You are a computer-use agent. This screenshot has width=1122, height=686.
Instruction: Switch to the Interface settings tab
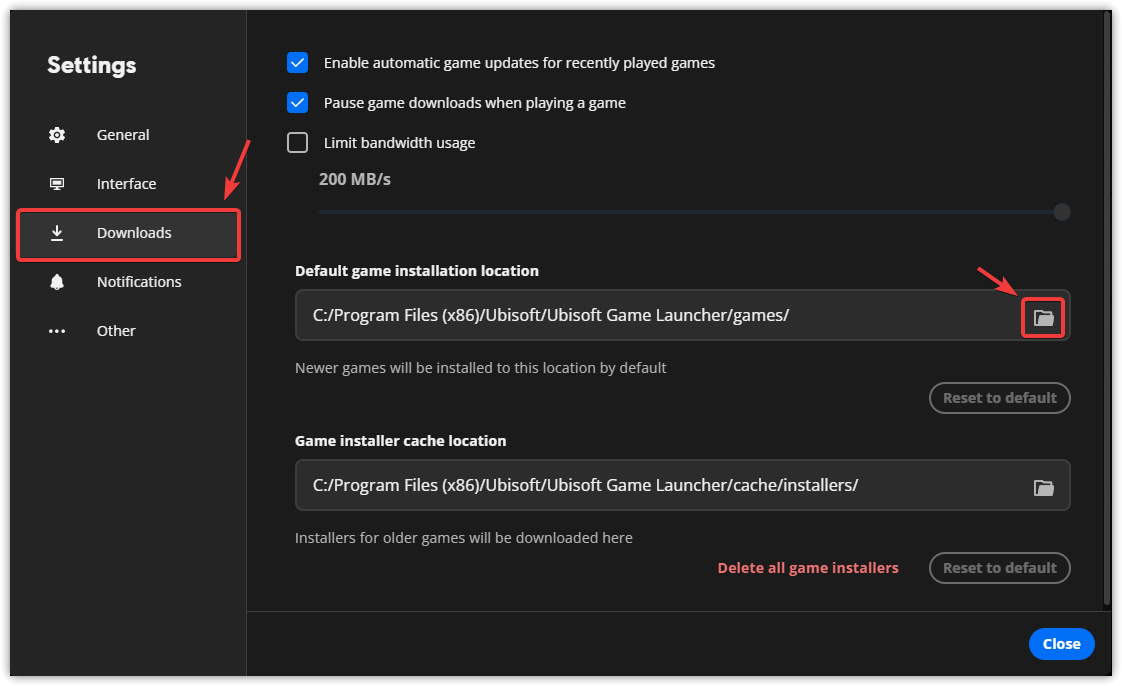(x=126, y=184)
